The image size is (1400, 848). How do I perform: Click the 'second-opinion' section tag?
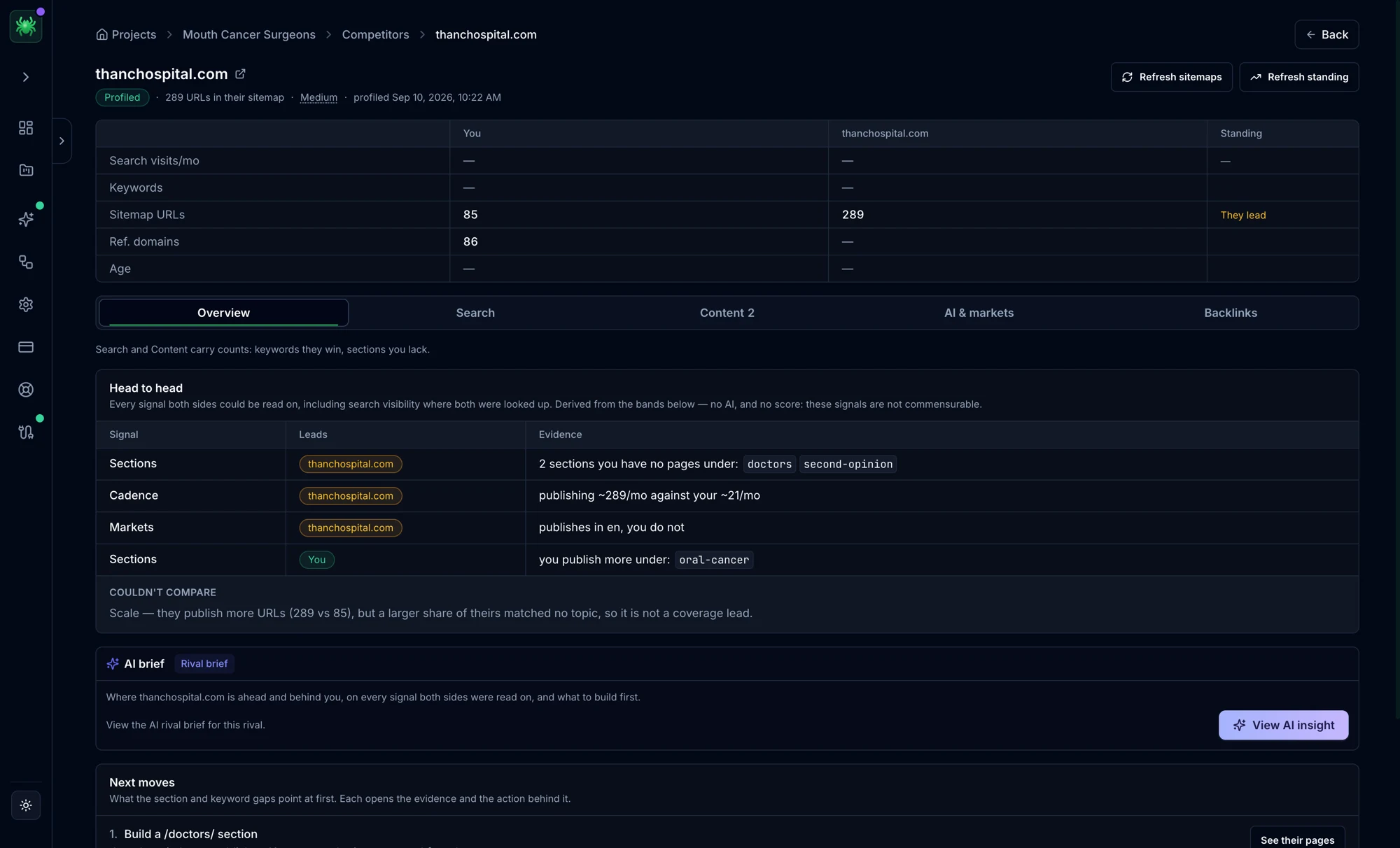[x=848, y=464]
